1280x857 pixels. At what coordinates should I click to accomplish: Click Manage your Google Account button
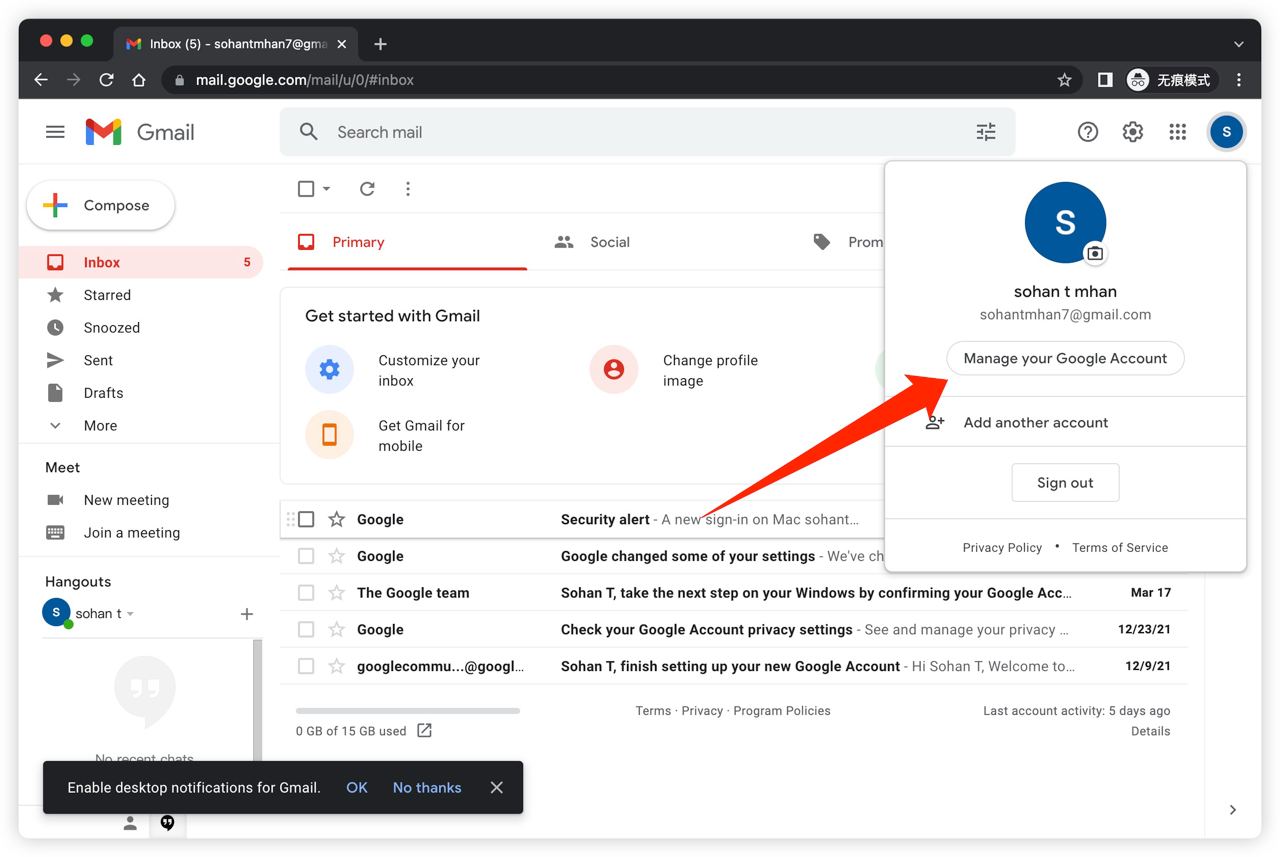[x=1065, y=359]
